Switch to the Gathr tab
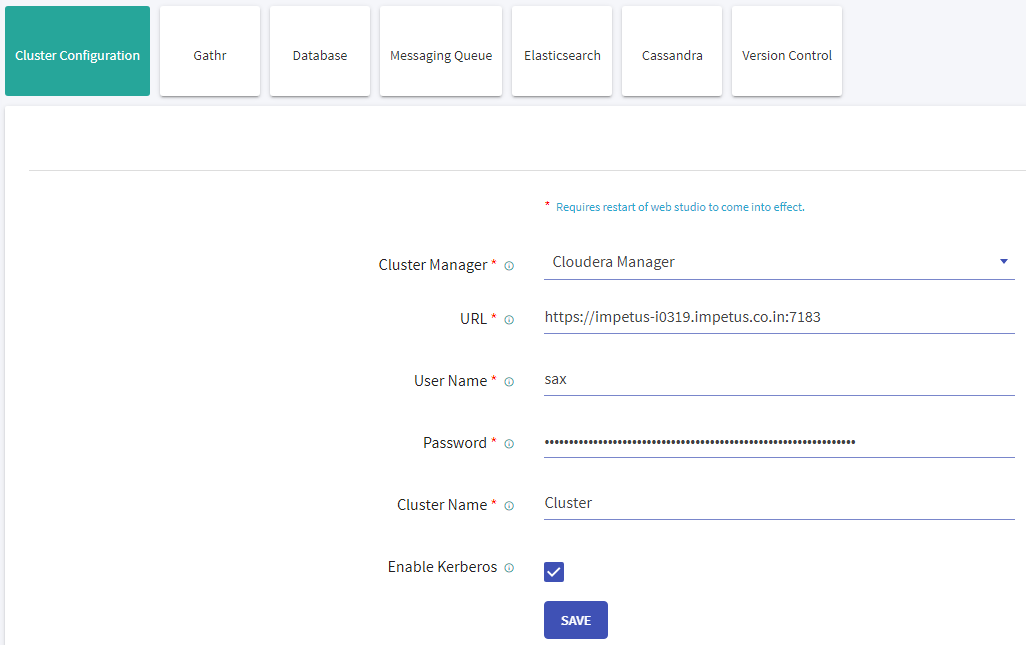The width and height of the screenshot is (1026, 647). point(209,51)
